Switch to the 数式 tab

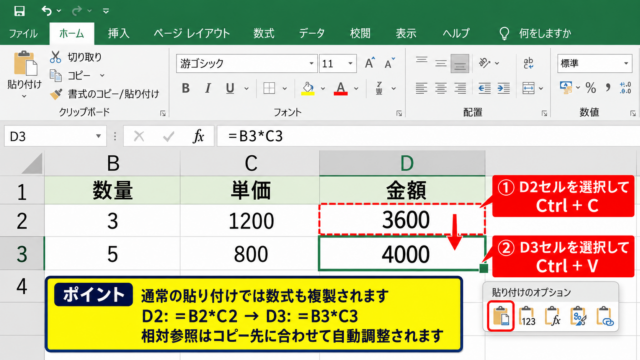pos(264,33)
